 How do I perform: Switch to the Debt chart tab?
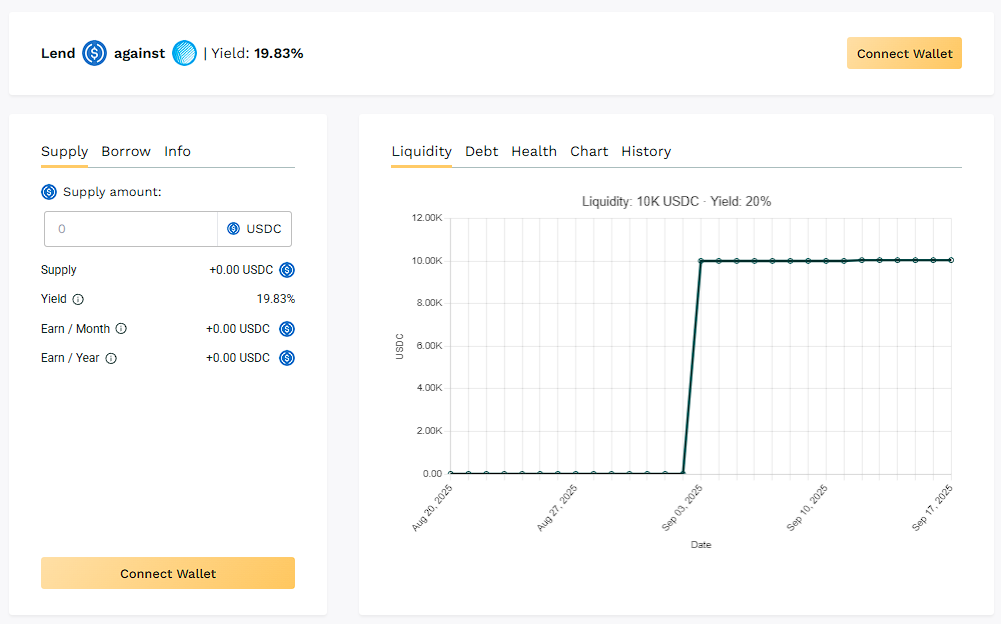pyautogui.click(x=481, y=152)
